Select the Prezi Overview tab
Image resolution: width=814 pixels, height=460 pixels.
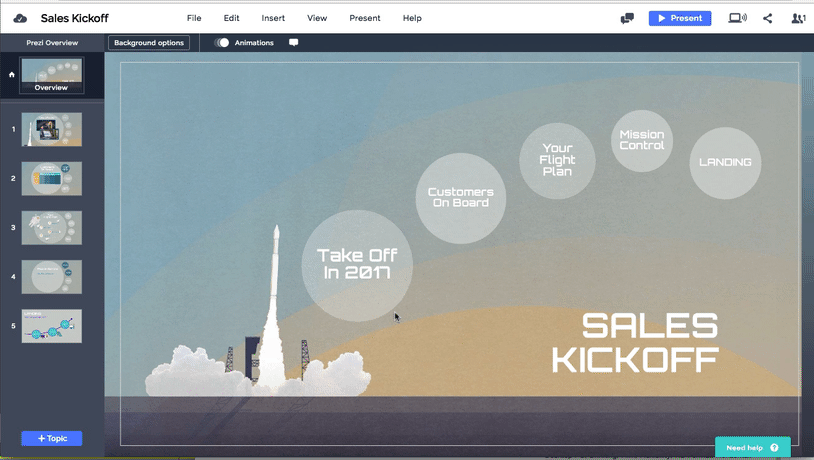[52, 43]
